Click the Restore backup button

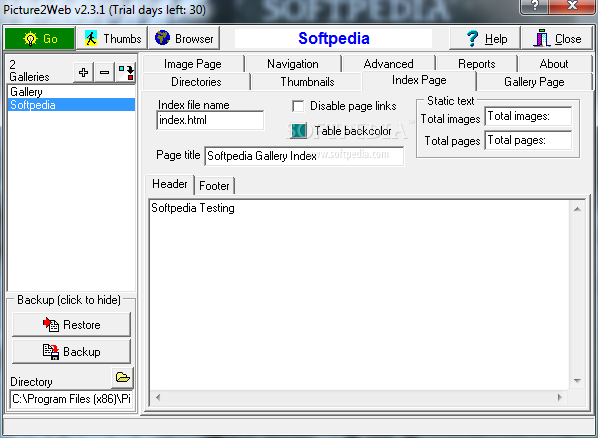pyautogui.click(x=71, y=324)
